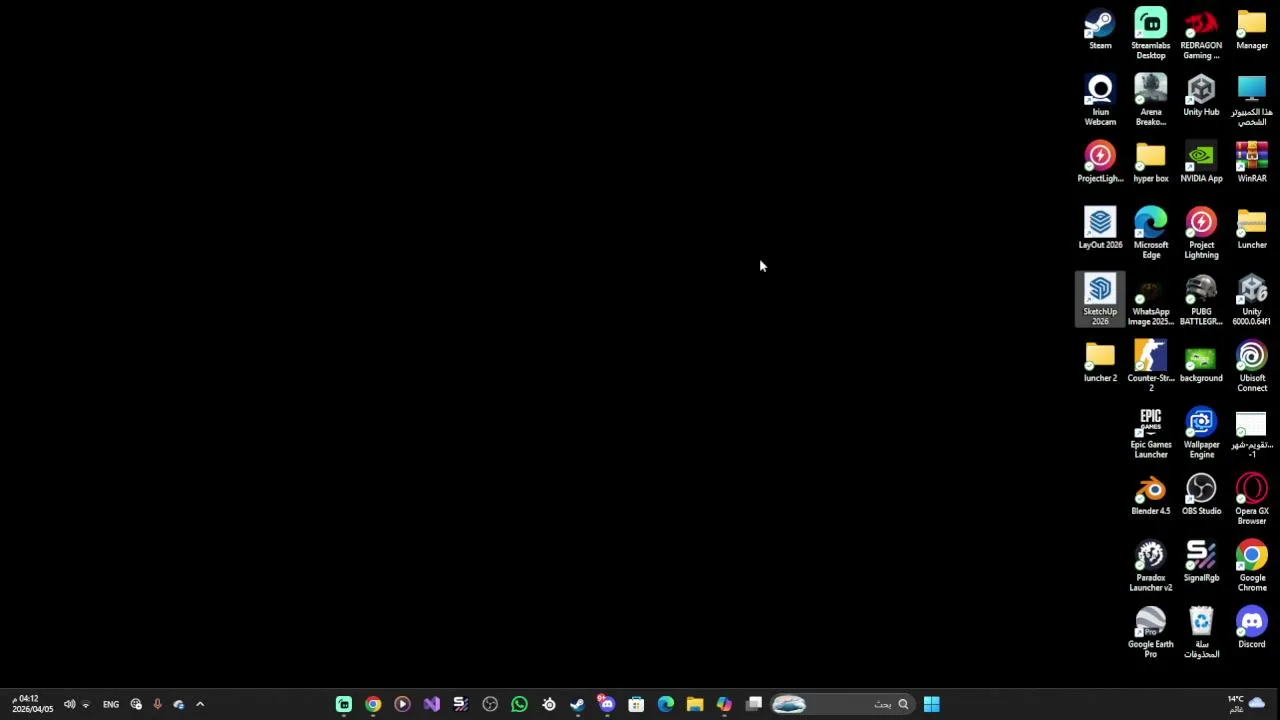Viewport: 1280px width, 720px height.
Task: Expand the hidden tray icons chevron
Action: (x=200, y=704)
